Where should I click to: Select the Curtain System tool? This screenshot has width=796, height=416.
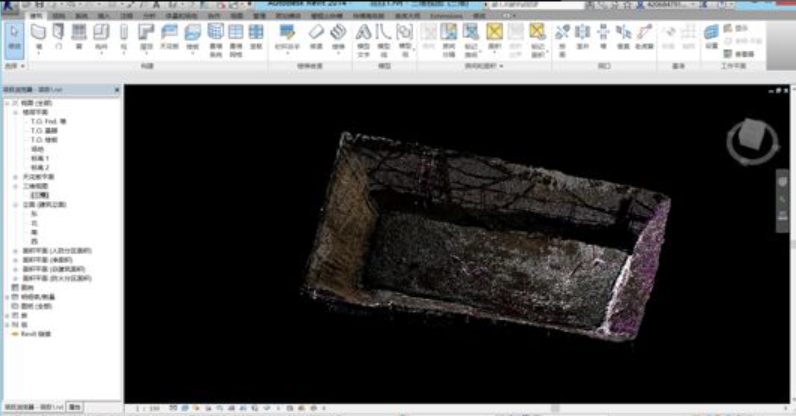coord(216,40)
